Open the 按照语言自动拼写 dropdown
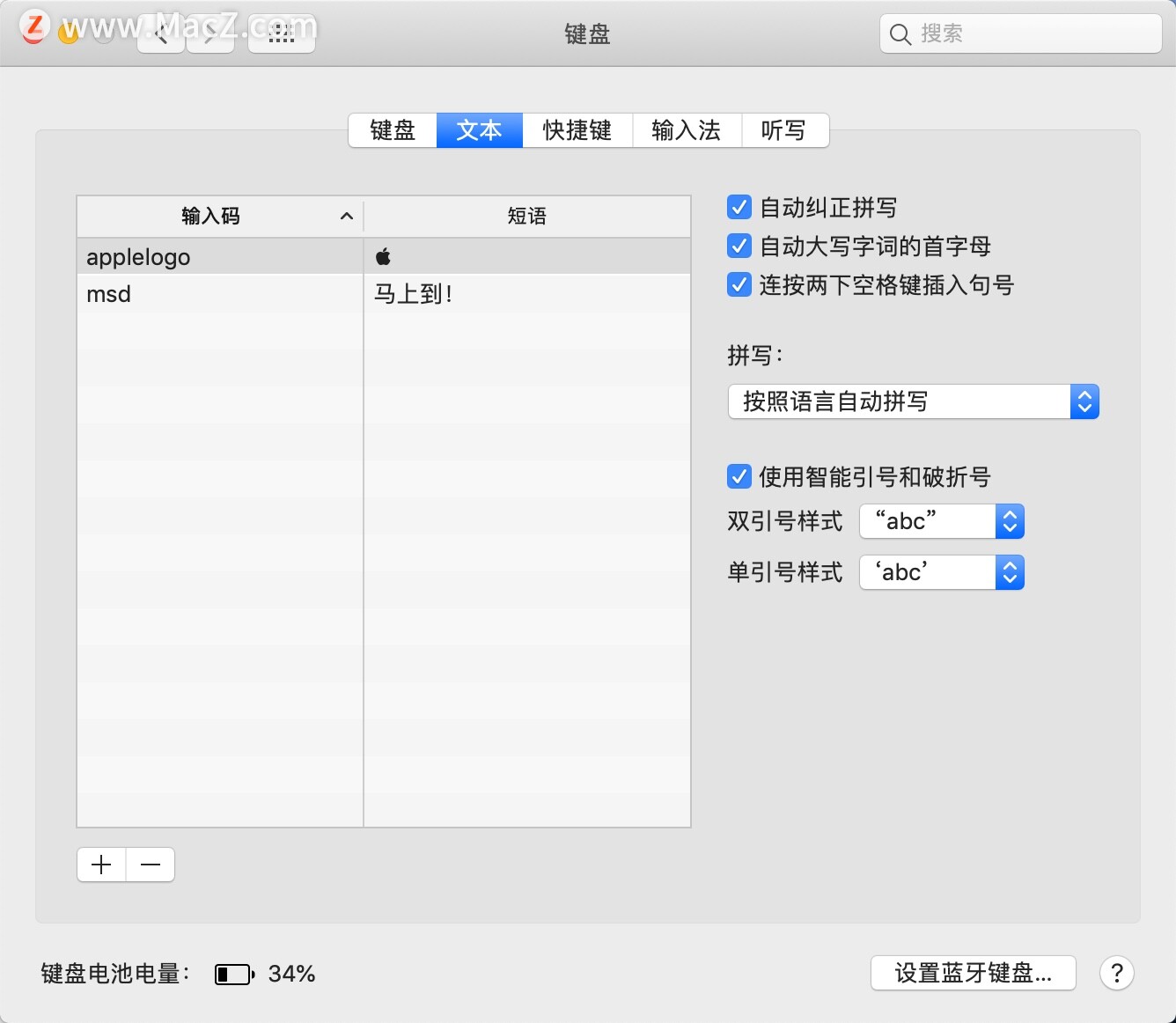The height and width of the screenshot is (1023, 1176). click(x=914, y=401)
